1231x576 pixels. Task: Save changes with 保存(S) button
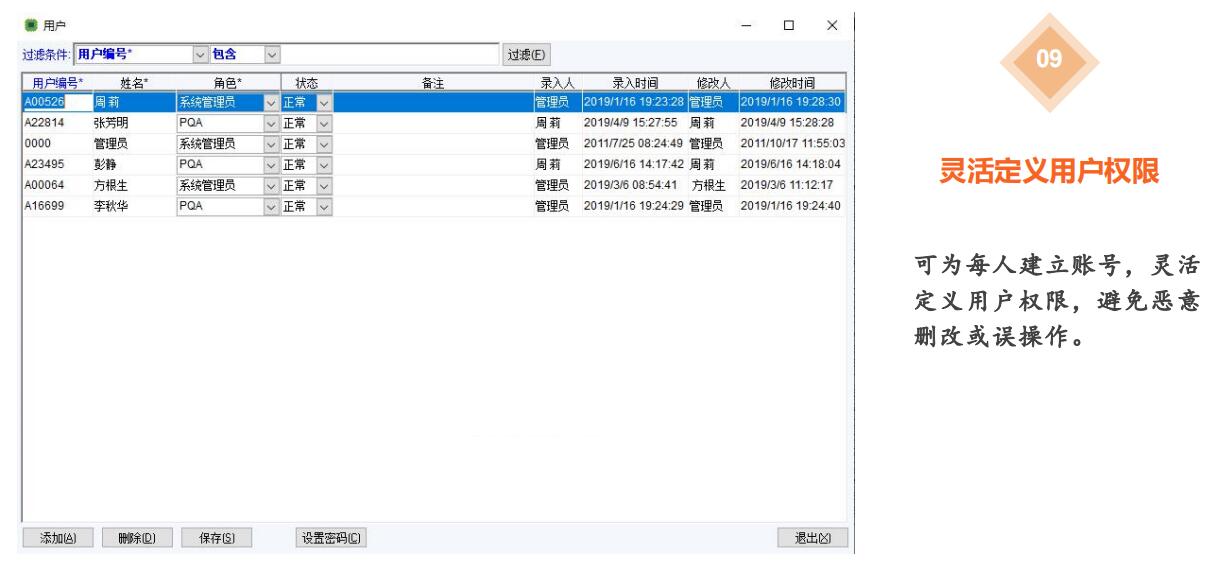click(216, 538)
